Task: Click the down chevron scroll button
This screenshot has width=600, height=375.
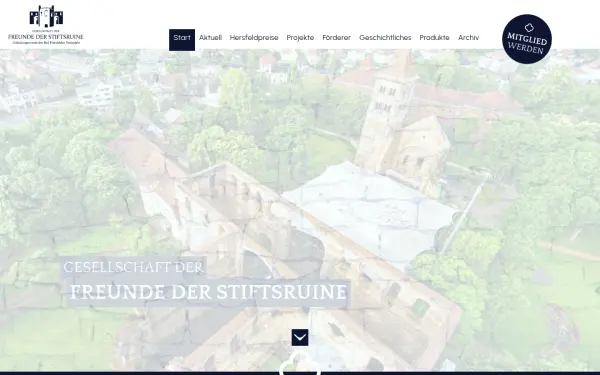Action: coord(300,338)
